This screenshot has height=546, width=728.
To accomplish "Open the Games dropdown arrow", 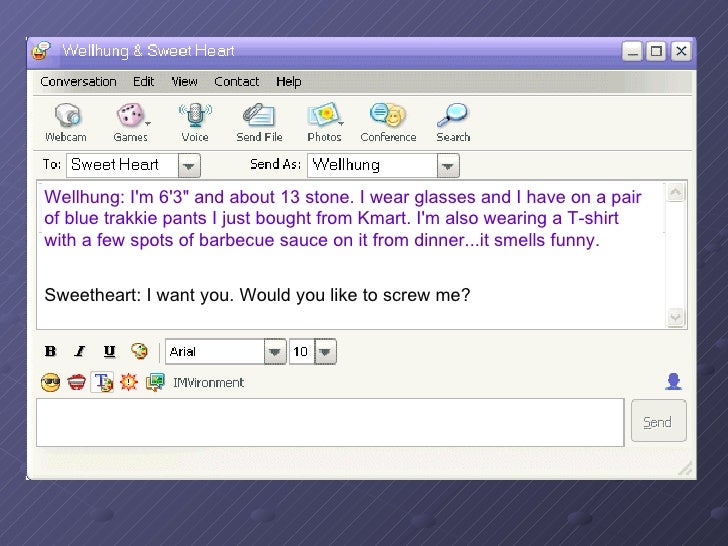I will coord(148,124).
